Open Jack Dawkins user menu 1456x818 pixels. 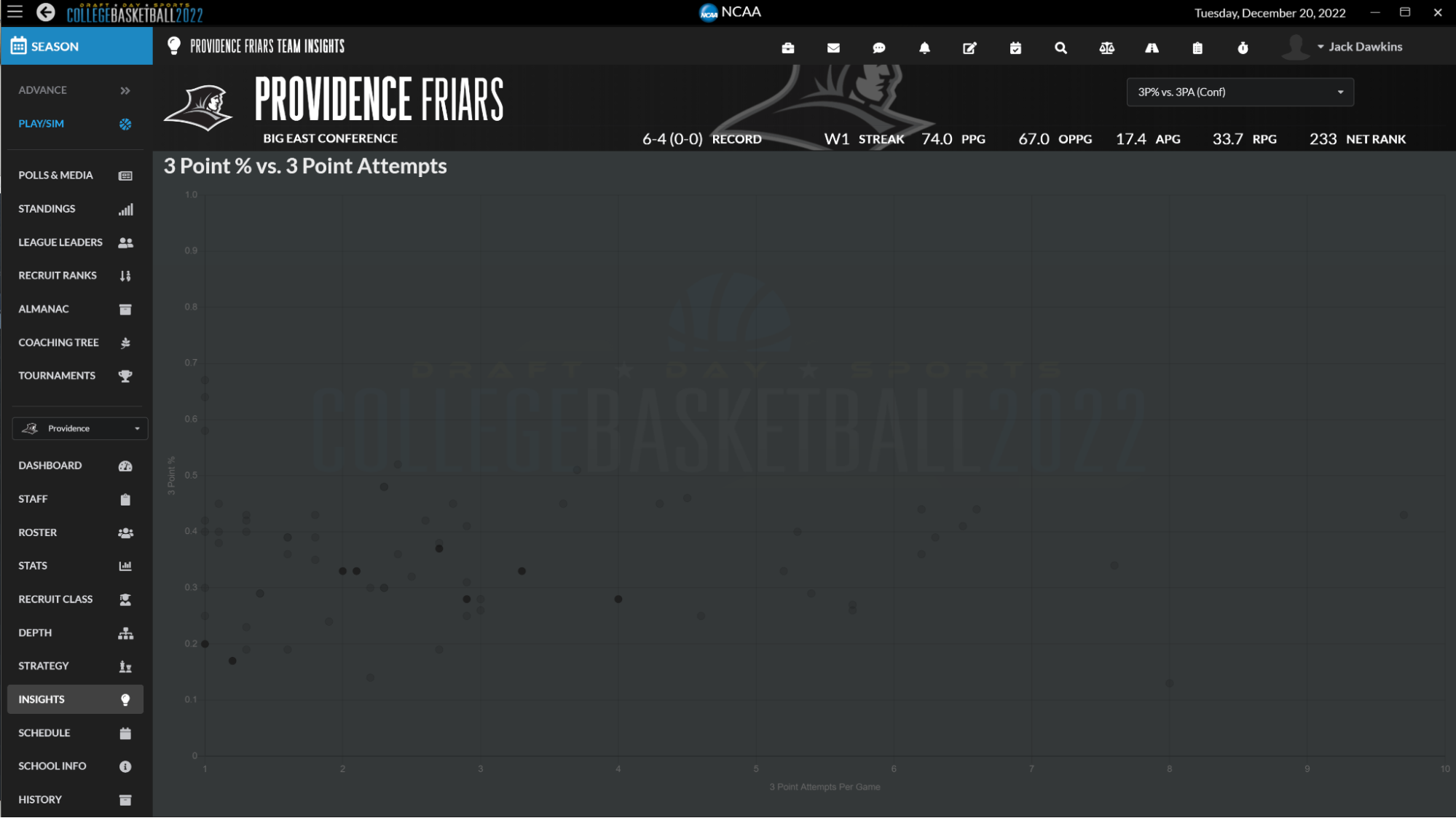[x=1359, y=47]
